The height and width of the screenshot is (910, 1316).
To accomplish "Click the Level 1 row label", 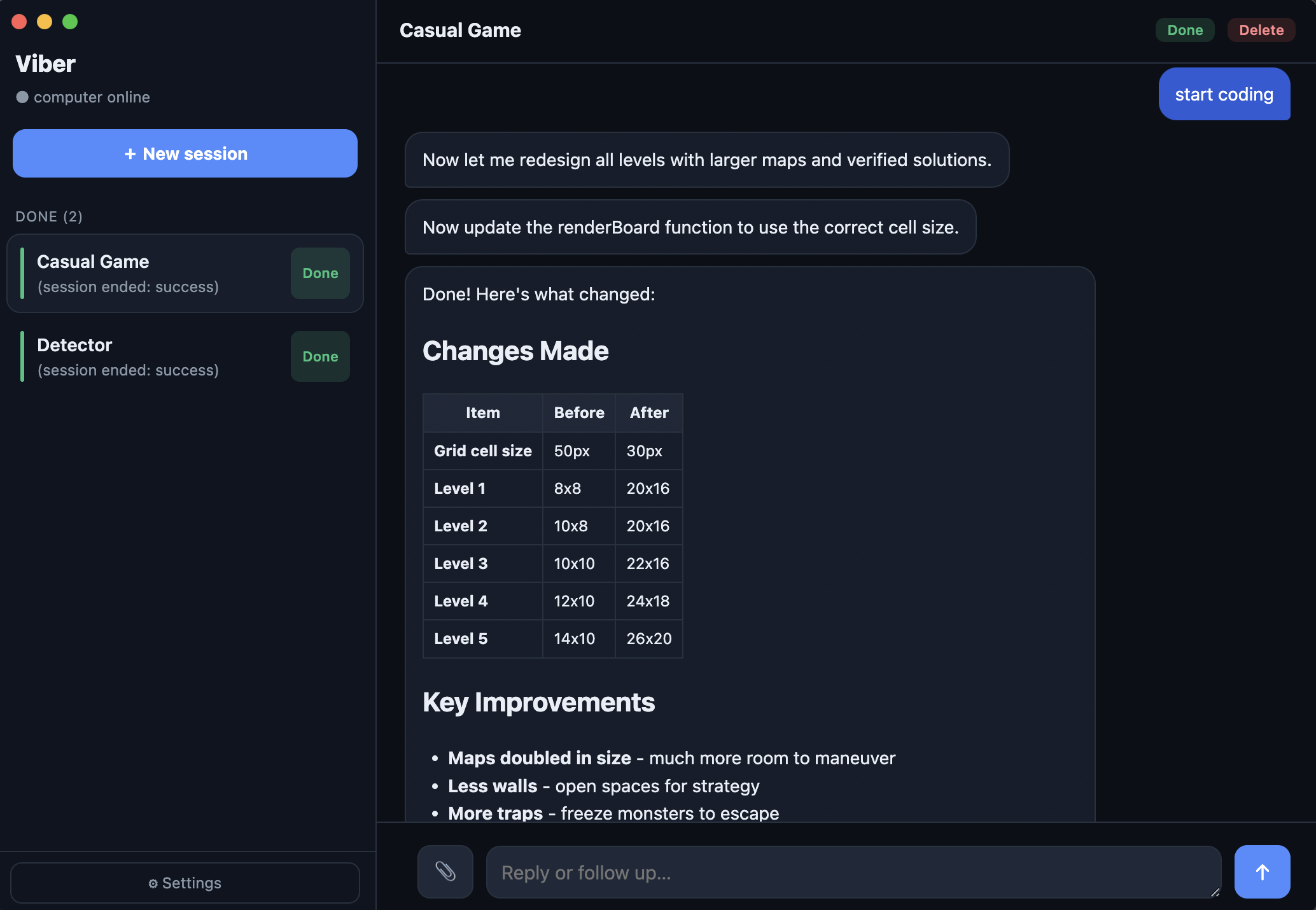I will pos(483,488).
